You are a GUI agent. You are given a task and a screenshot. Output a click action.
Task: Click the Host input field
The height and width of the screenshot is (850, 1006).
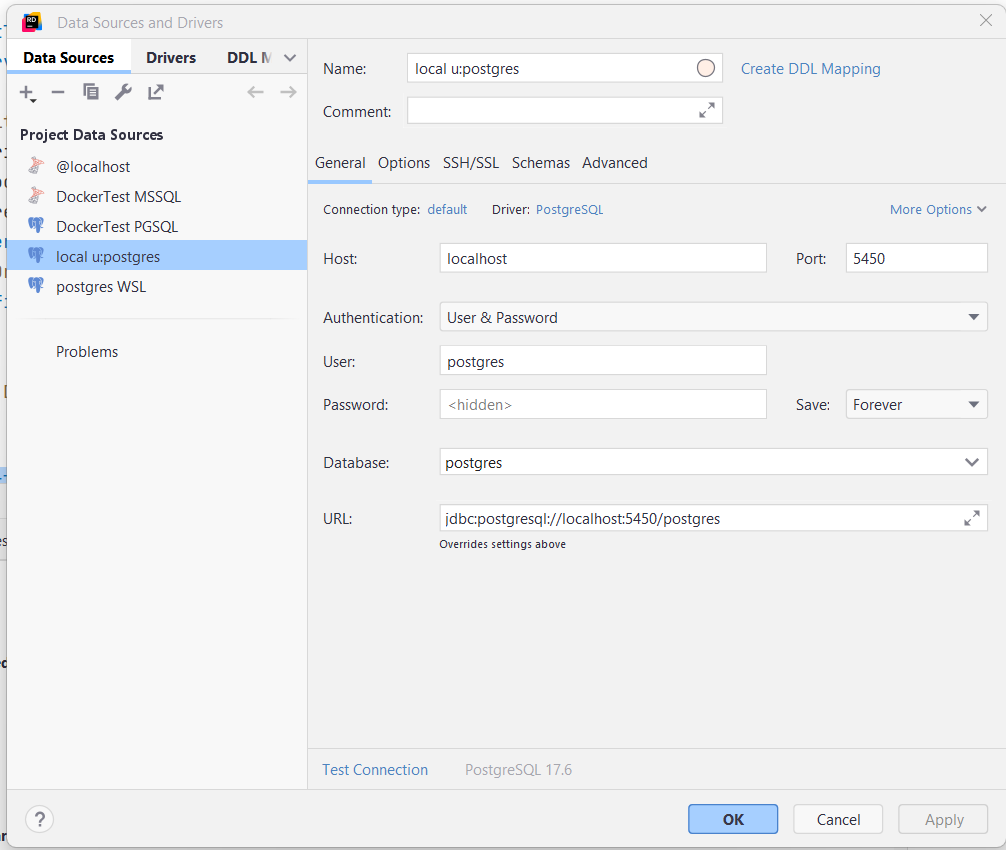click(603, 258)
